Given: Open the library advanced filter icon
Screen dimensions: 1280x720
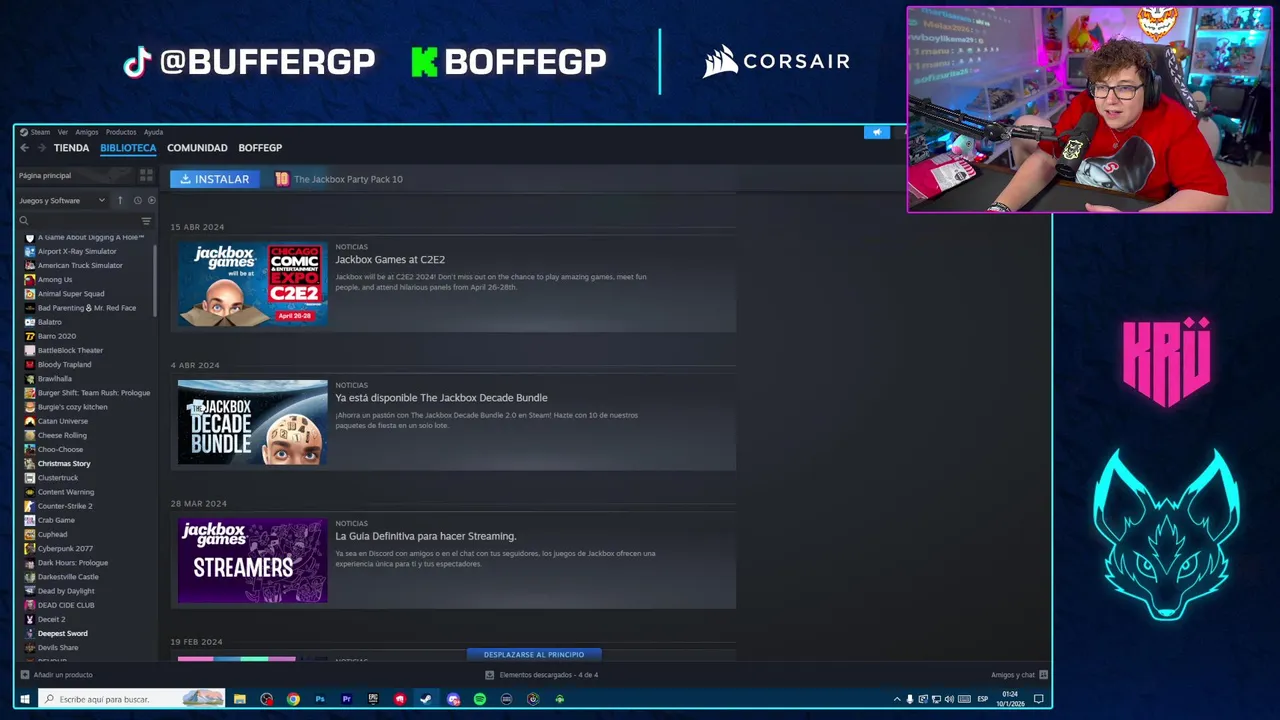Looking at the screenshot, I should click(146, 221).
